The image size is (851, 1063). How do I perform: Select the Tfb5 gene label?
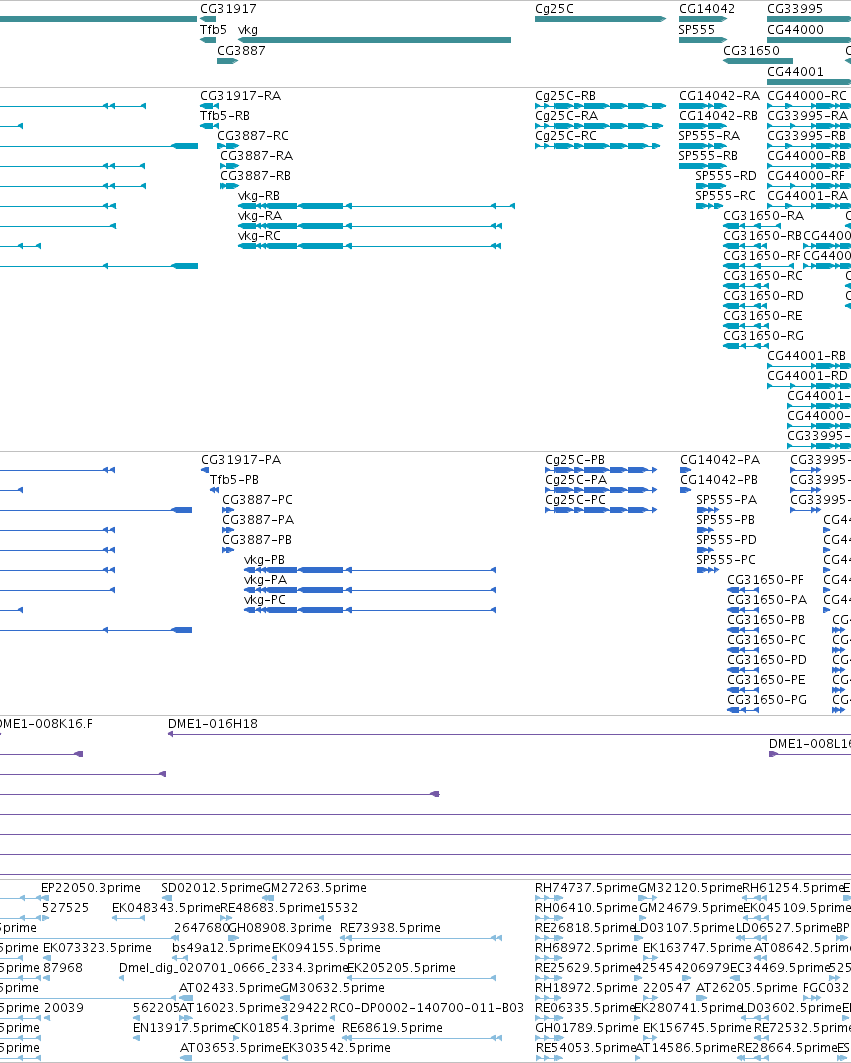click(x=213, y=30)
